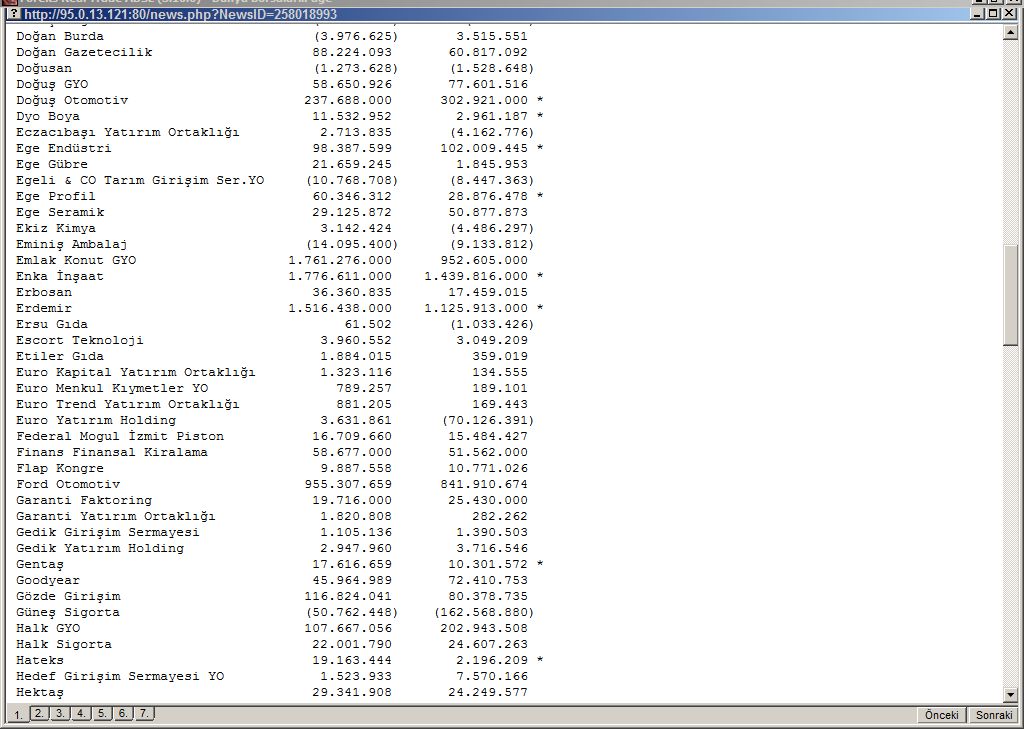Screen dimensions: 1024x729
Task: Click Egeli & CO Tarım Girişim row
Action: [140, 180]
